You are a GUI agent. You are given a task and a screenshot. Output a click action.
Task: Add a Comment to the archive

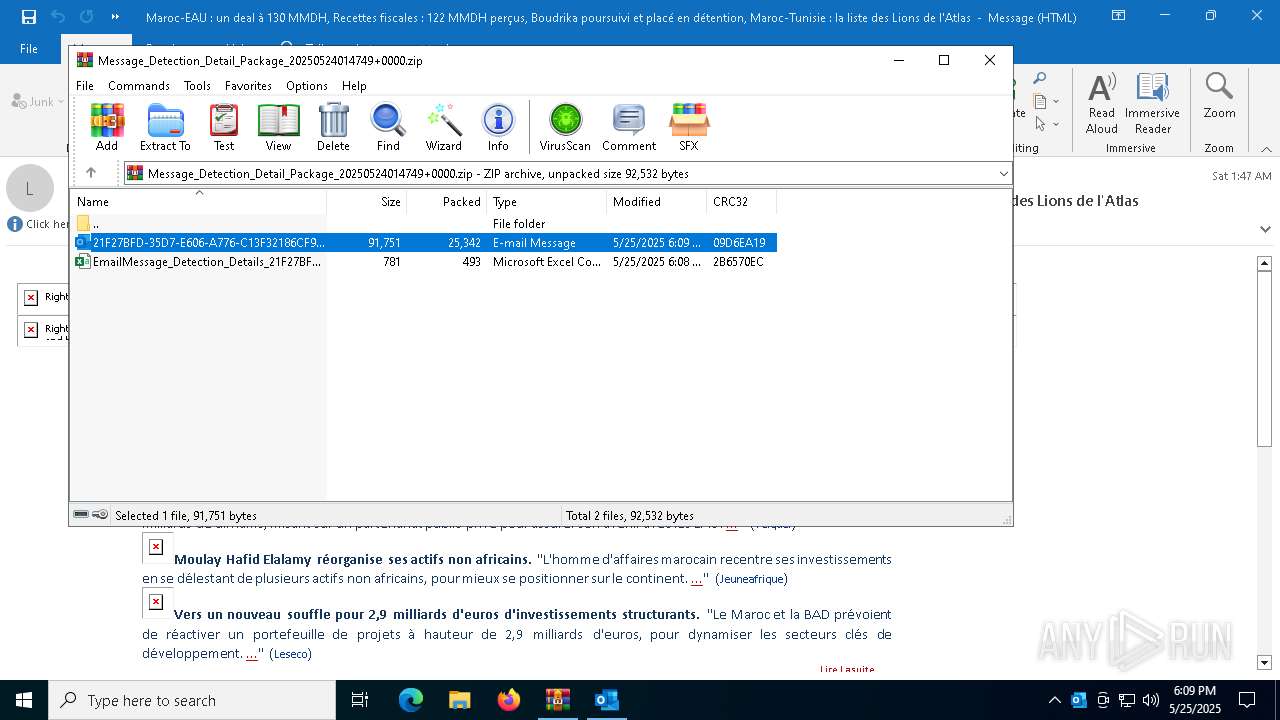pyautogui.click(x=628, y=127)
